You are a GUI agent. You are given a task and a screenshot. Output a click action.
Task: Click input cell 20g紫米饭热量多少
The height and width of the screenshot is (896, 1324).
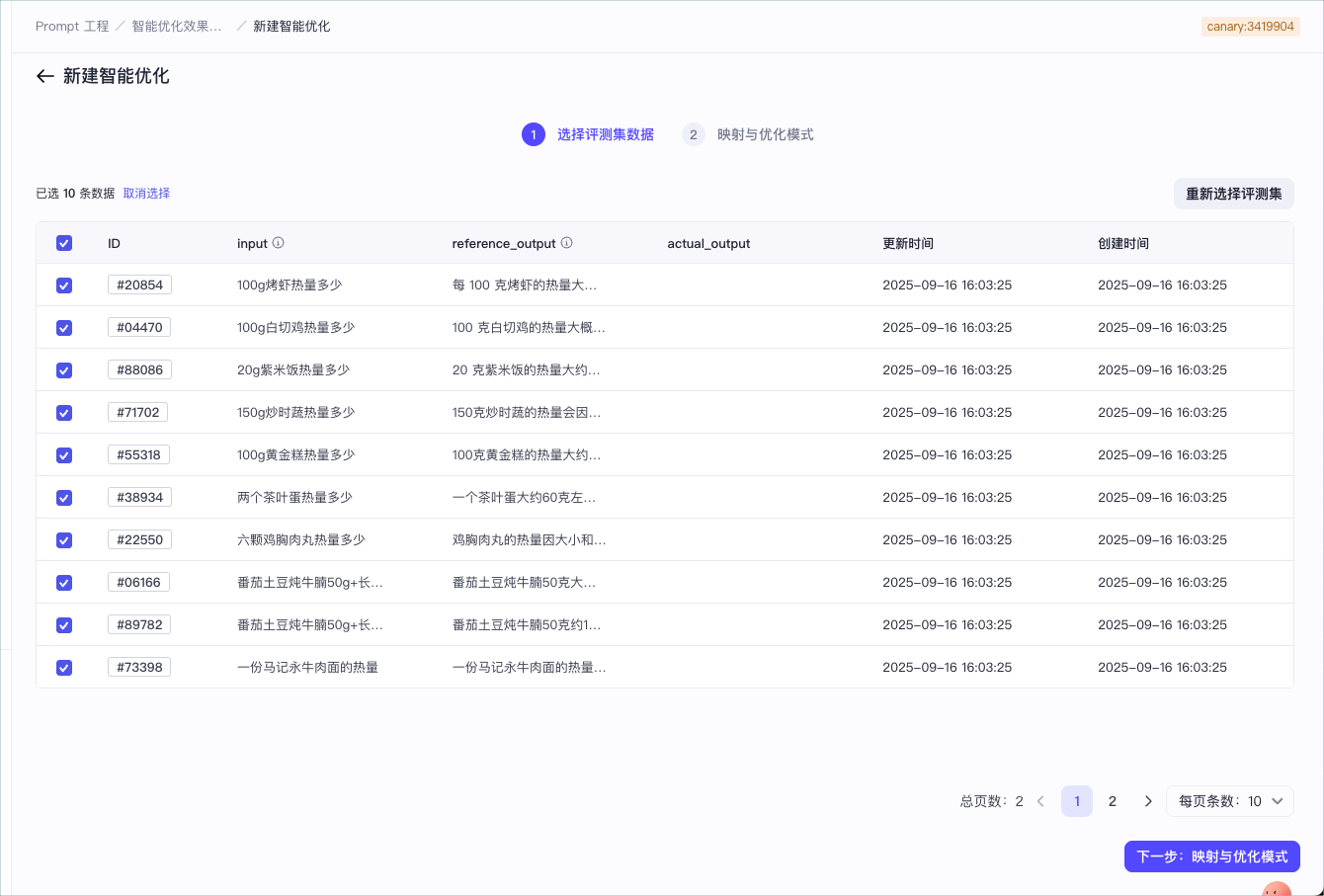point(293,369)
